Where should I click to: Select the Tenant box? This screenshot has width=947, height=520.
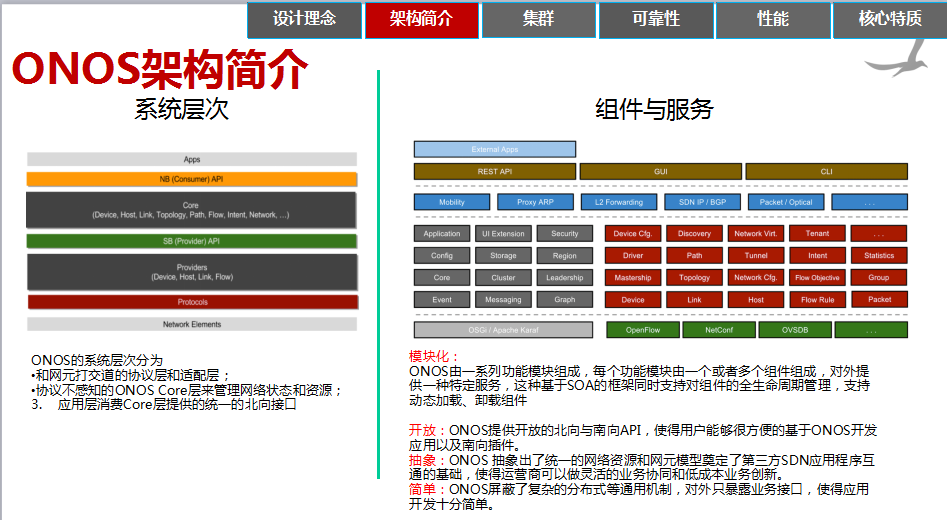[x=818, y=234]
